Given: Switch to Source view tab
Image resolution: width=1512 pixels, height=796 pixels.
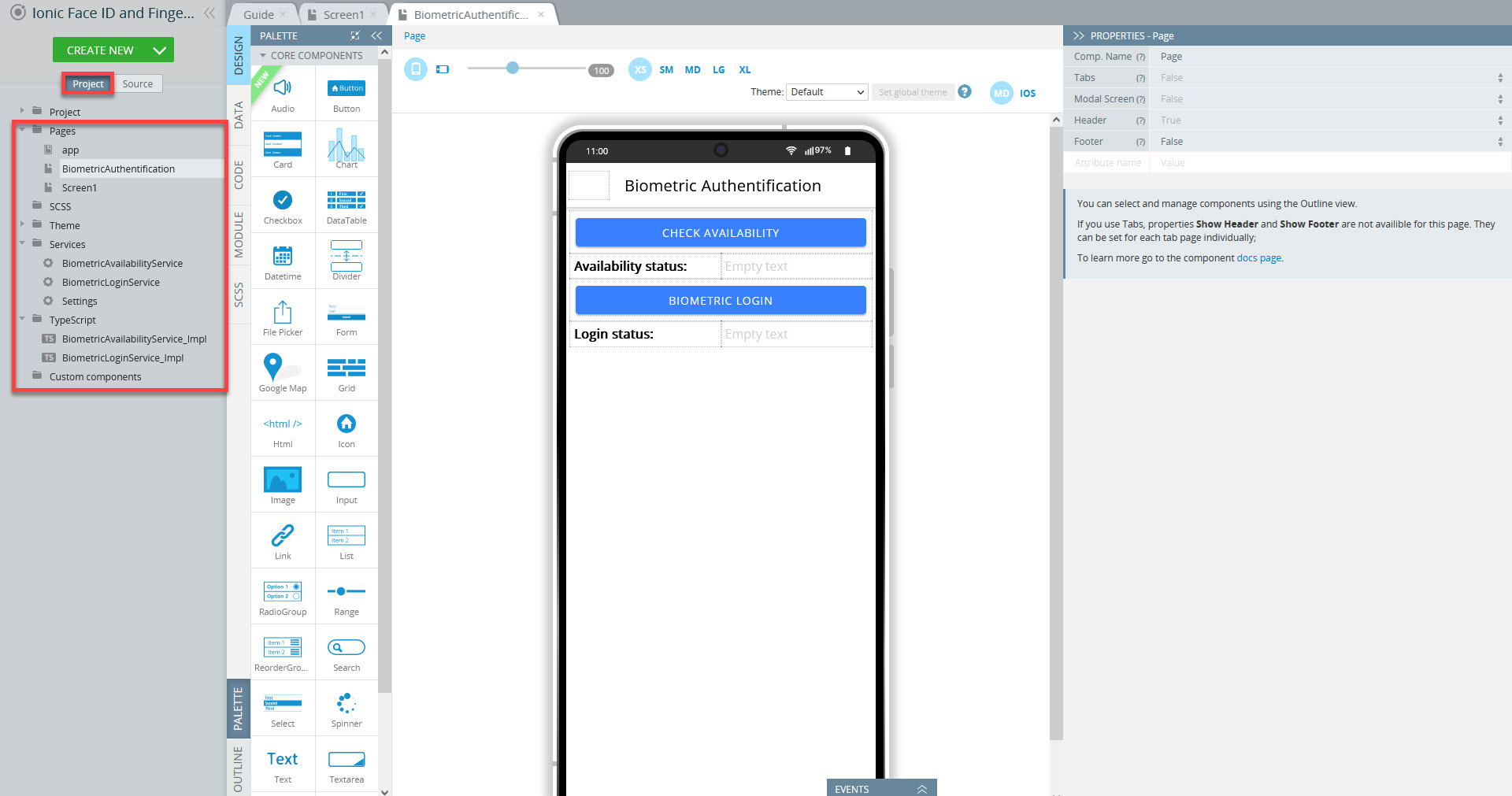Looking at the screenshot, I should 138,84.
